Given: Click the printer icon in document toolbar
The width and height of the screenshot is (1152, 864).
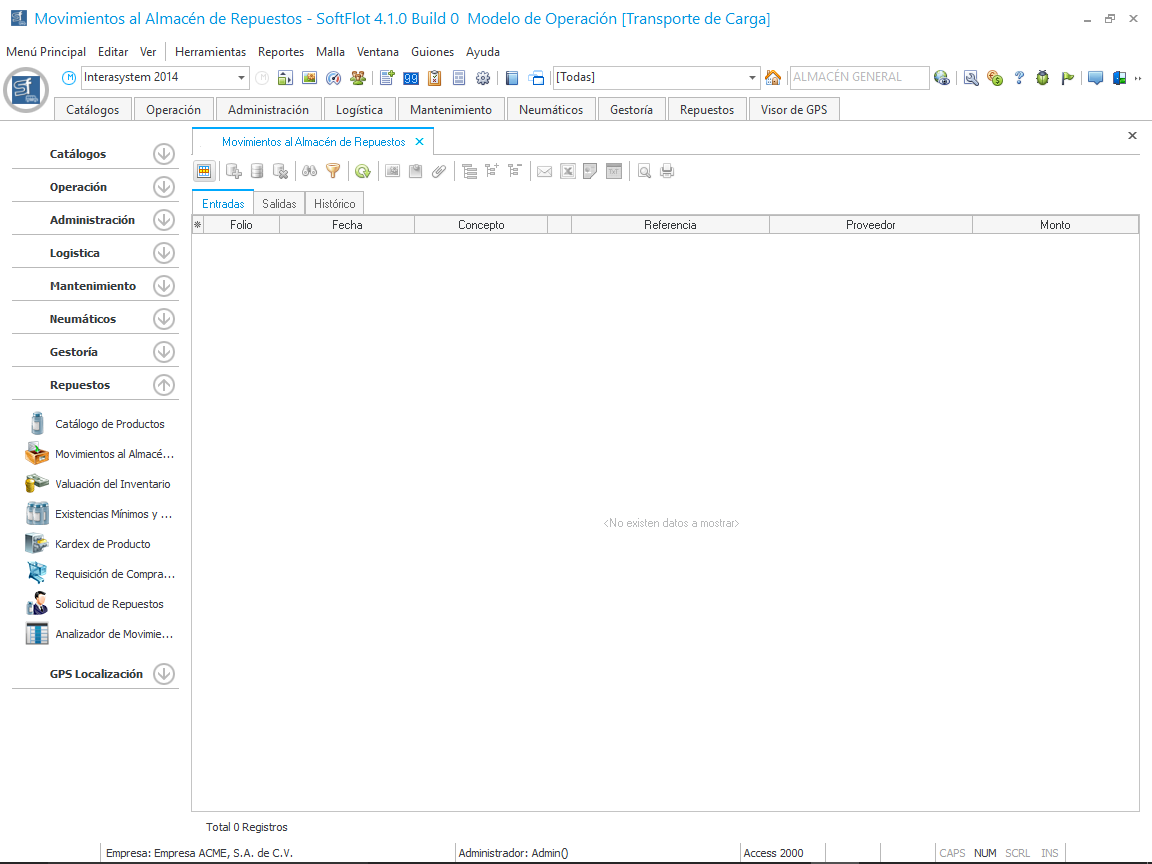Looking at the screenshot, I should click(x=667, y=171).
